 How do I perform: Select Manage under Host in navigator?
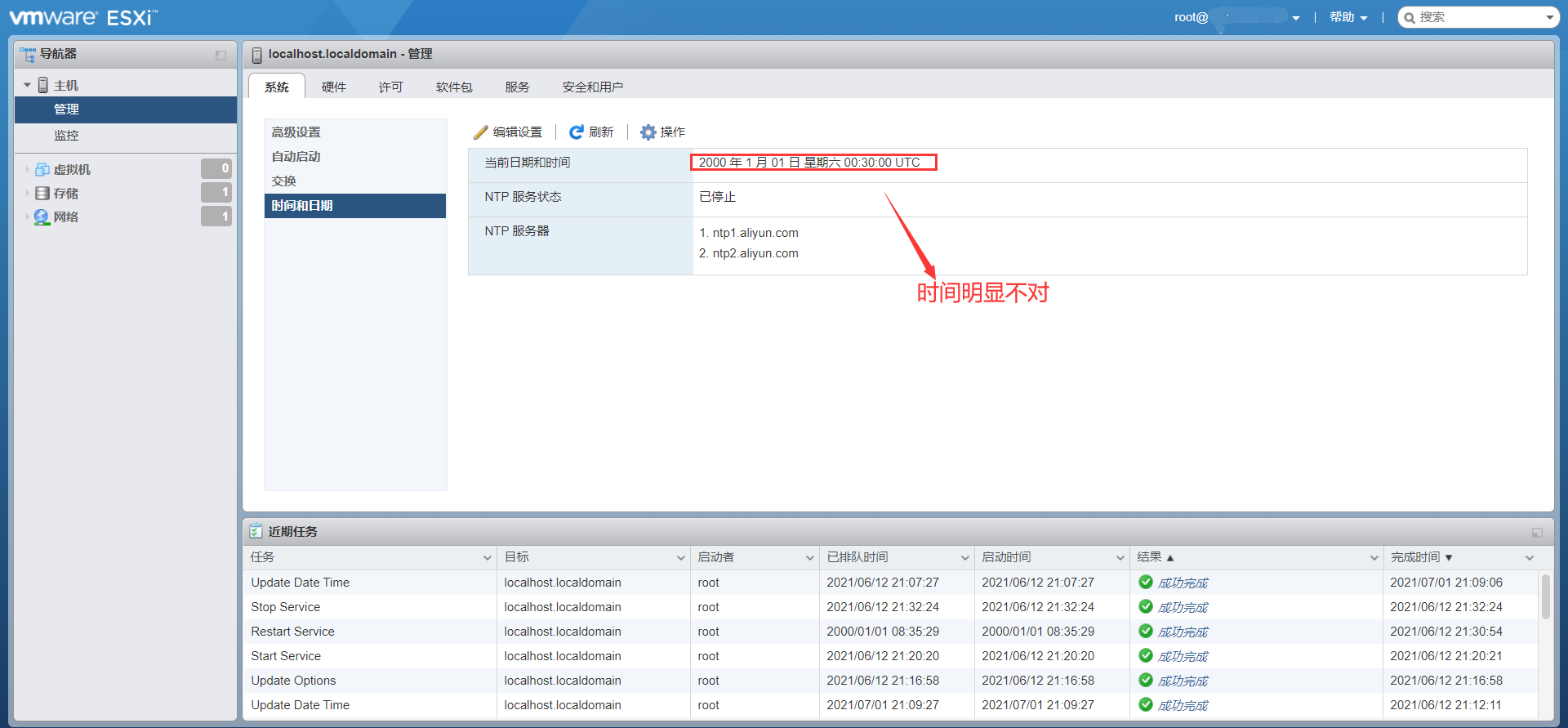[126, 109]
